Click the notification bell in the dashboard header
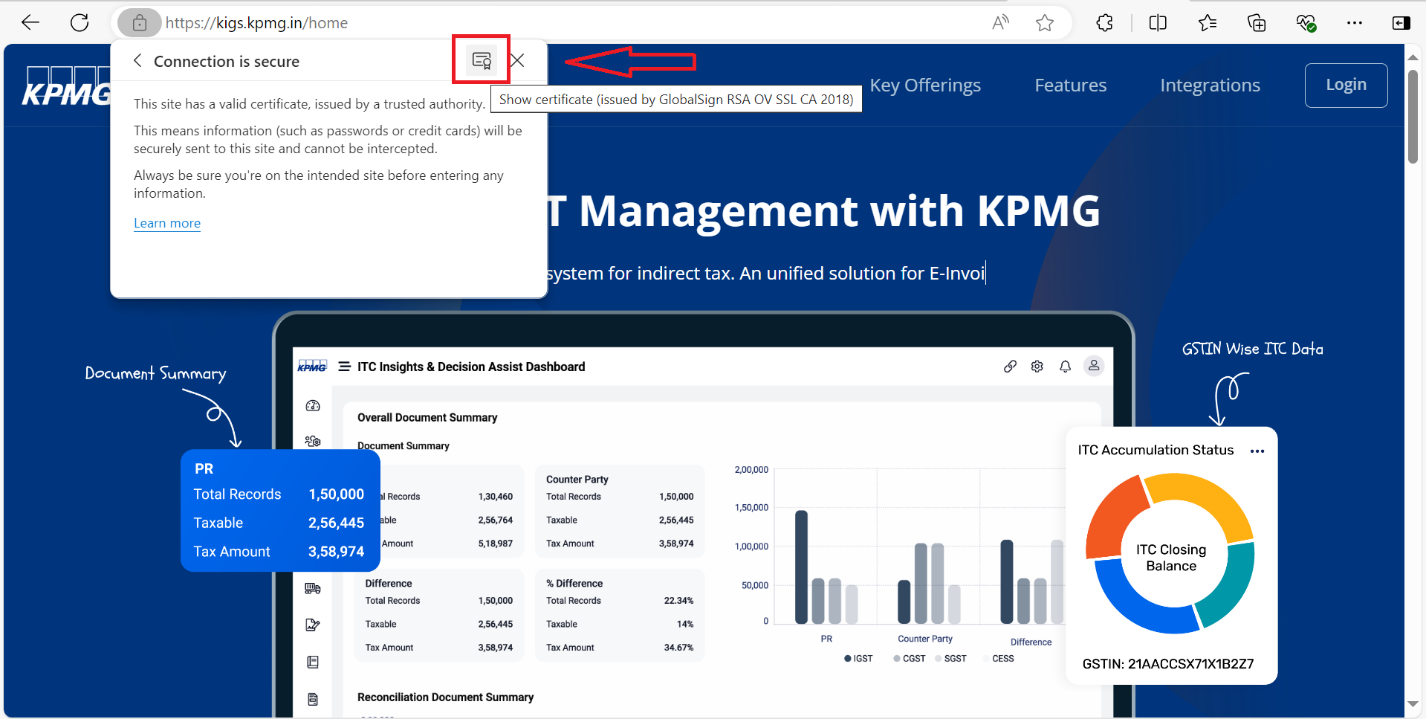1426x719 pixels. pyautogui.click(x=1065, y=366)
